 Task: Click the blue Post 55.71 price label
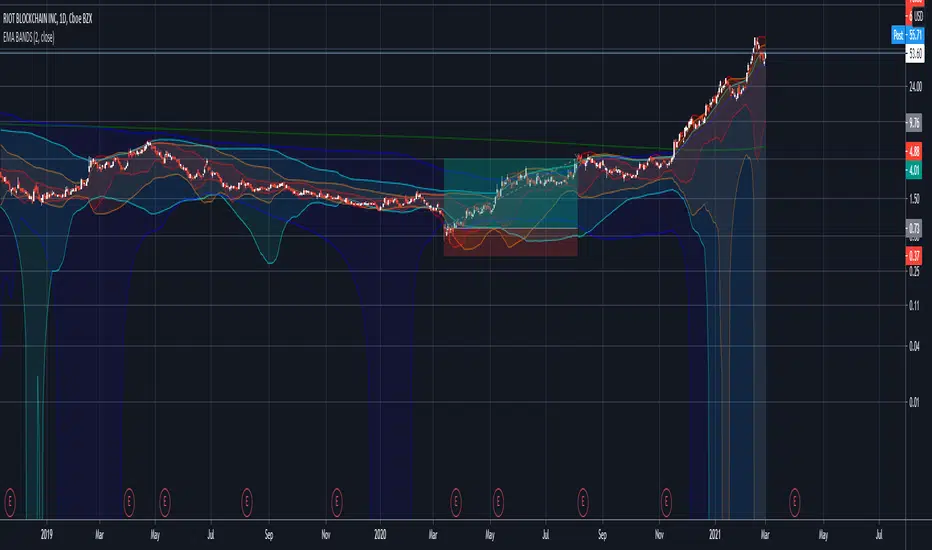click(910, 35)
